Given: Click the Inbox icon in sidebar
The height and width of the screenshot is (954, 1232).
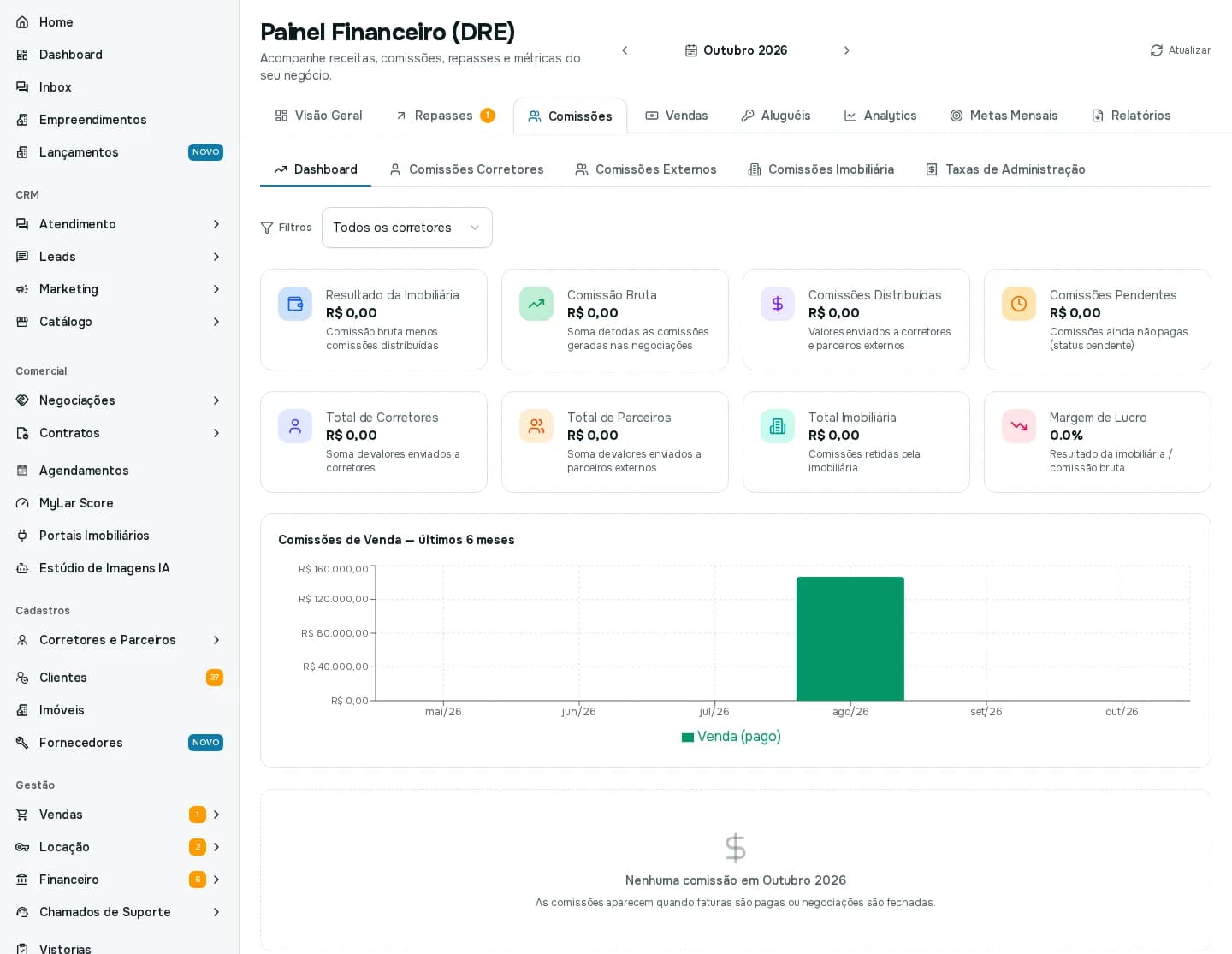Looking at the screenshot, I should [22, 87].
